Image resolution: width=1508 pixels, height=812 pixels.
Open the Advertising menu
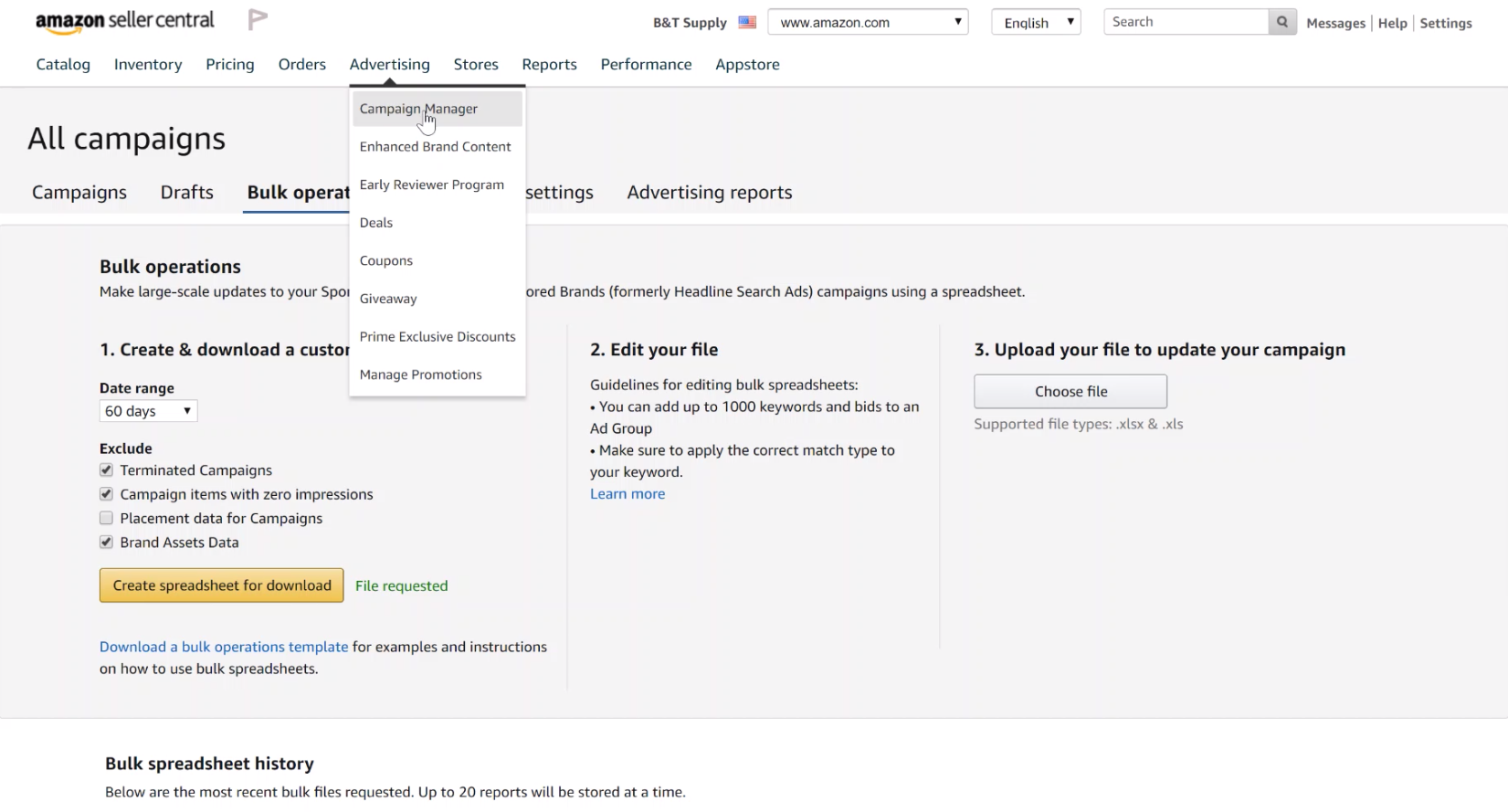[x=390, y=64]
